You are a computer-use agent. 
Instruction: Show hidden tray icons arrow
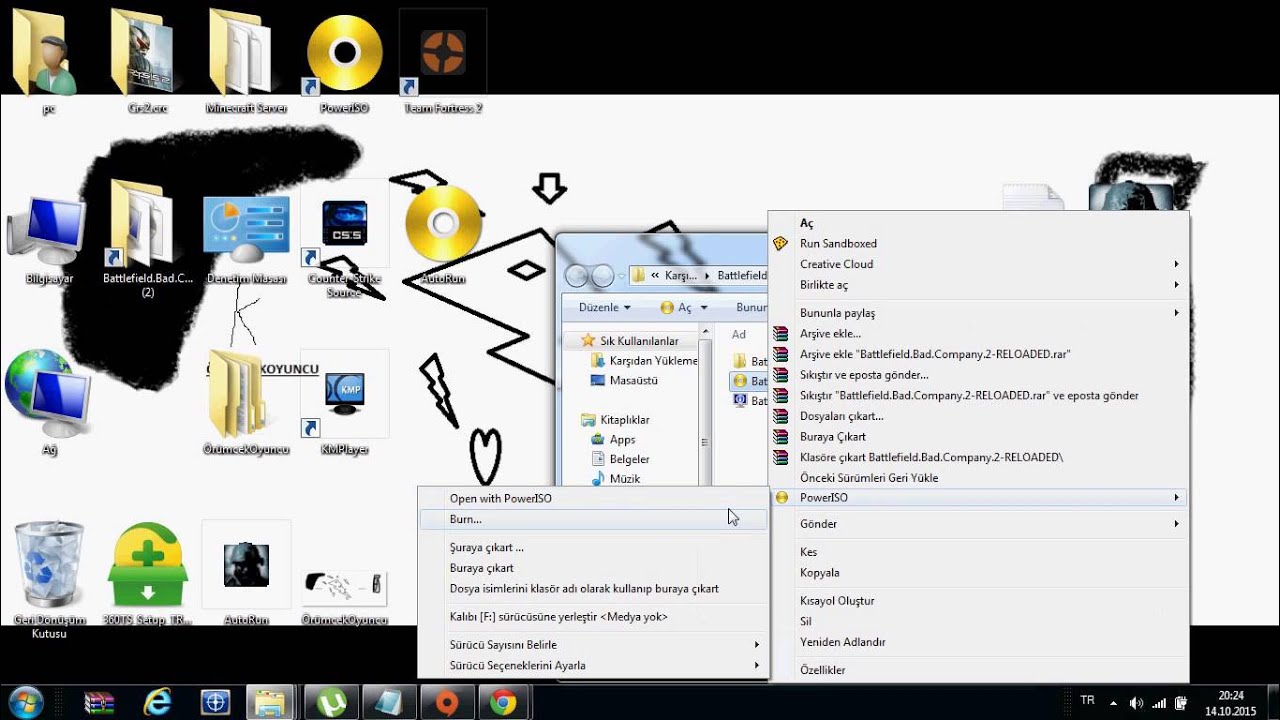click(1114, 702)
